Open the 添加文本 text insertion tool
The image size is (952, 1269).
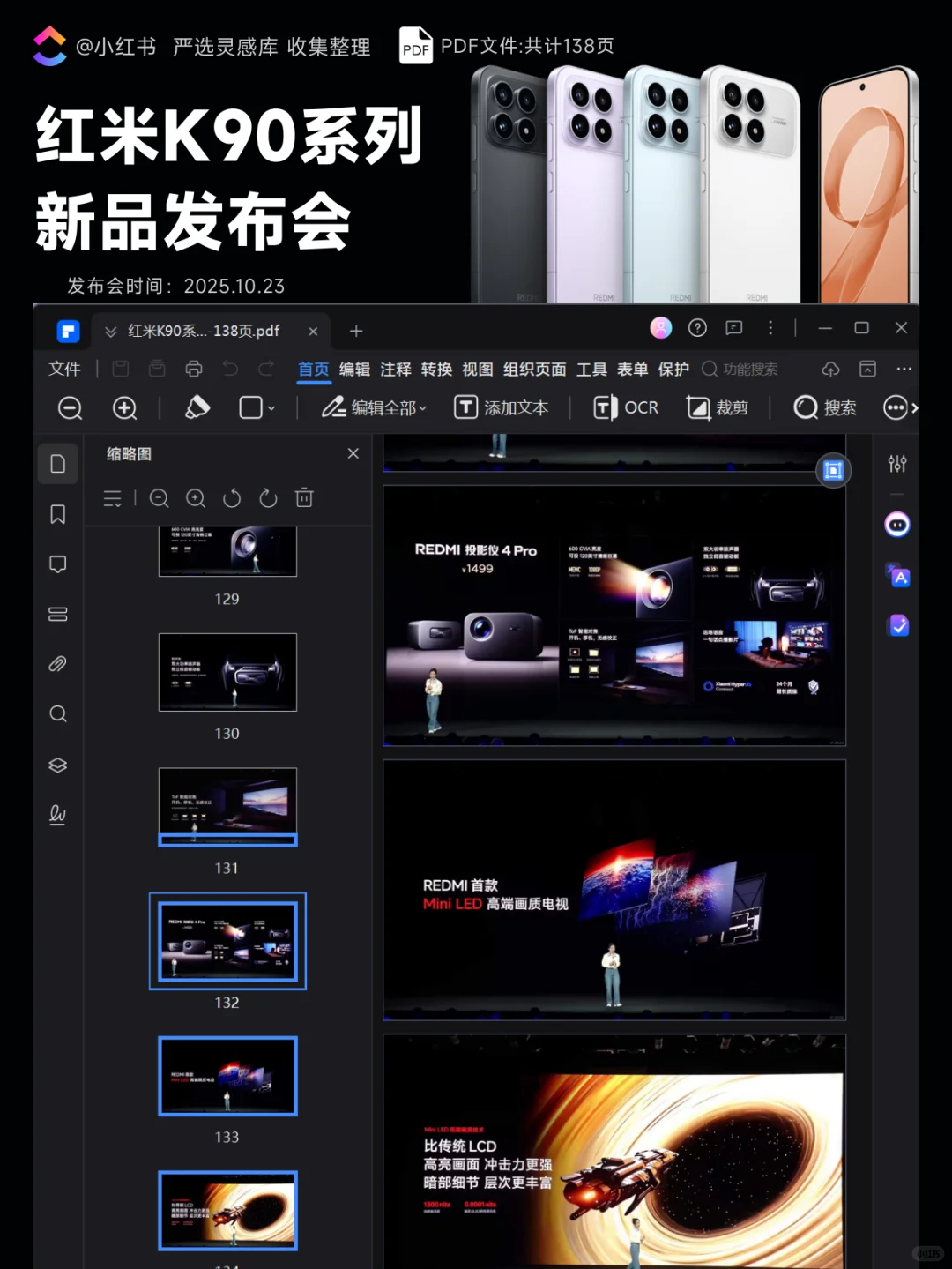click(x=502, y=407)
